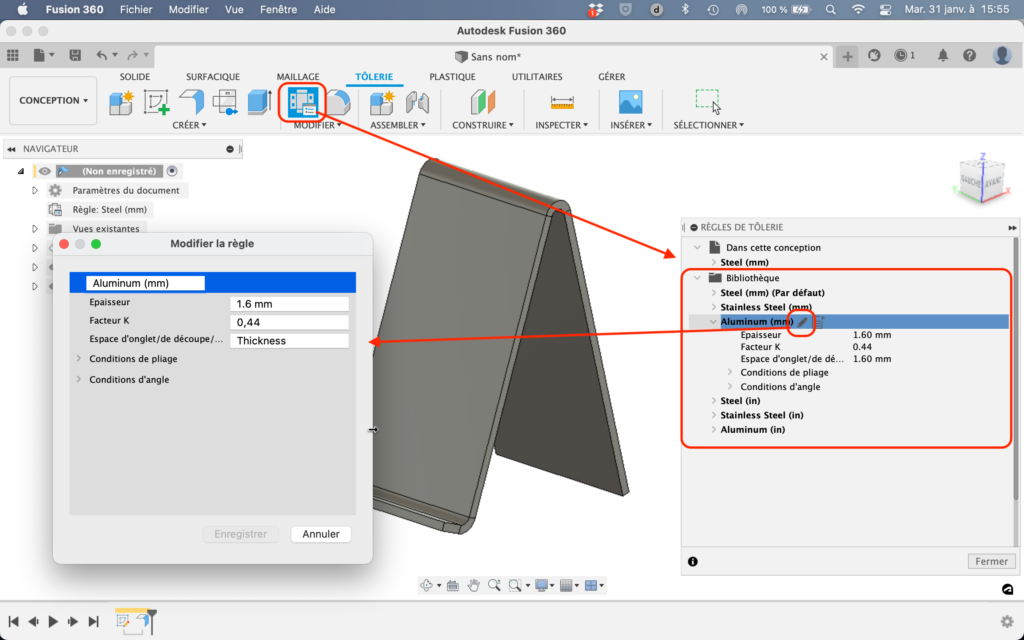Switch to the PLASTIQUE tab

point(452,76)
